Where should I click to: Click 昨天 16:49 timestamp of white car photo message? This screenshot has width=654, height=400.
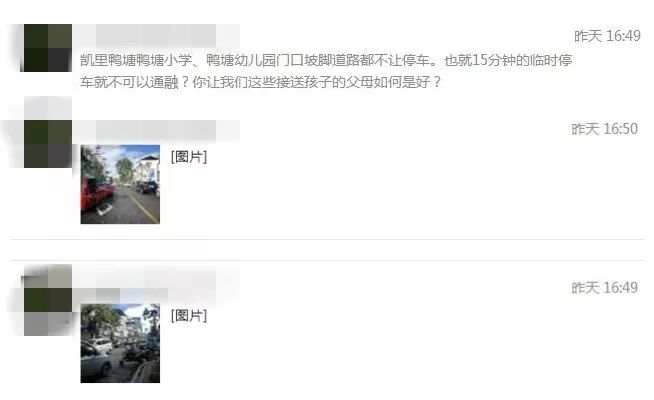604,288
